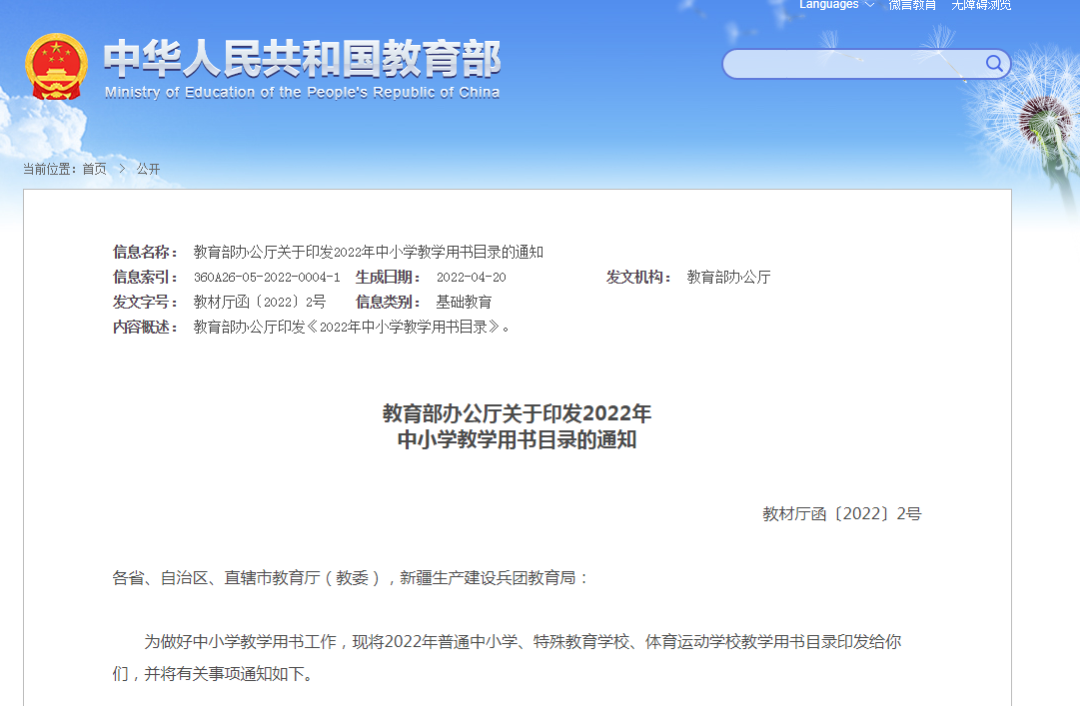The height and width of the screenshot is (706, 1080).
Task: Click the English subtitle under the ministry name
Action: pos(300,92)
